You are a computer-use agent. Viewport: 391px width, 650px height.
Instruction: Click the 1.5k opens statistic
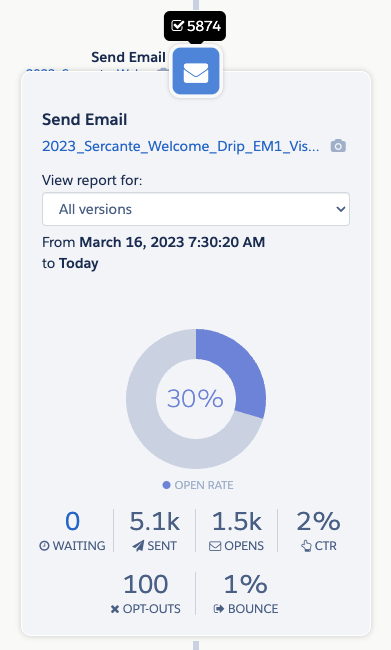(236, 521)
